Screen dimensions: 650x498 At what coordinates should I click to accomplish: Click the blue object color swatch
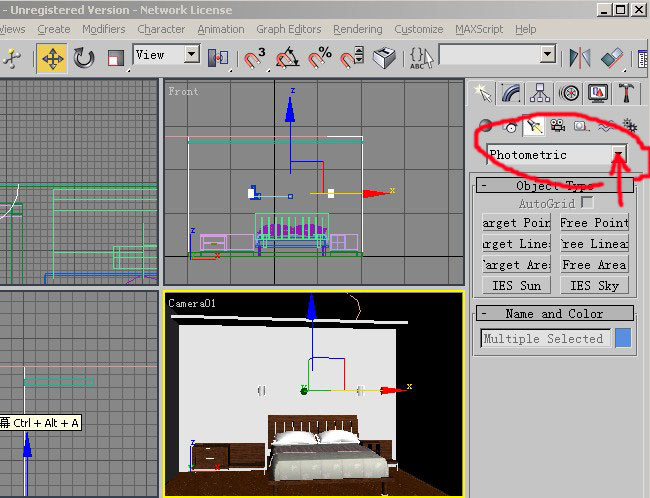pyautogui.click(x=623, y=338)
